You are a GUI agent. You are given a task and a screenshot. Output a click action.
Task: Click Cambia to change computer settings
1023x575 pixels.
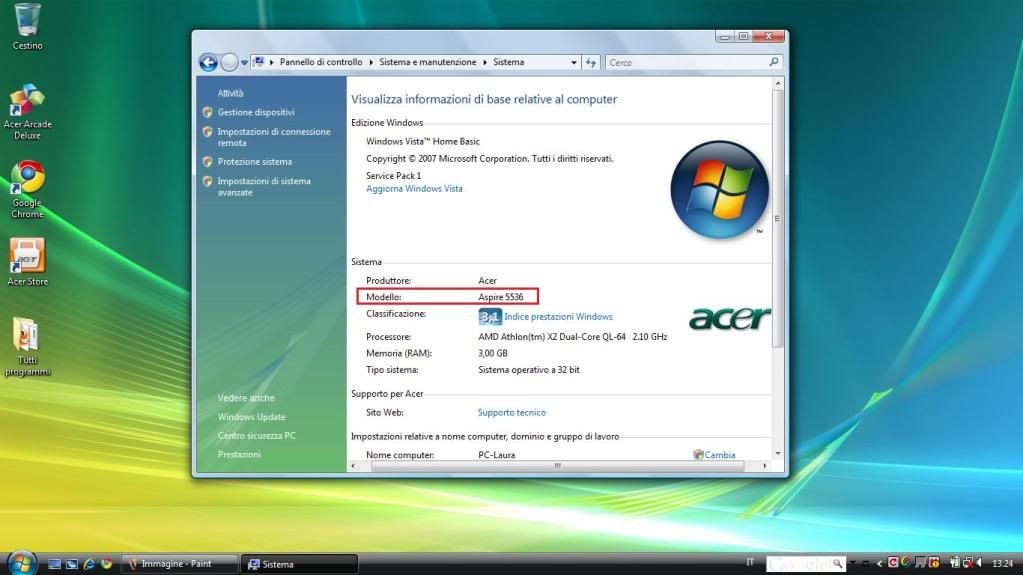pyautogui.click(x=720, y=455)
